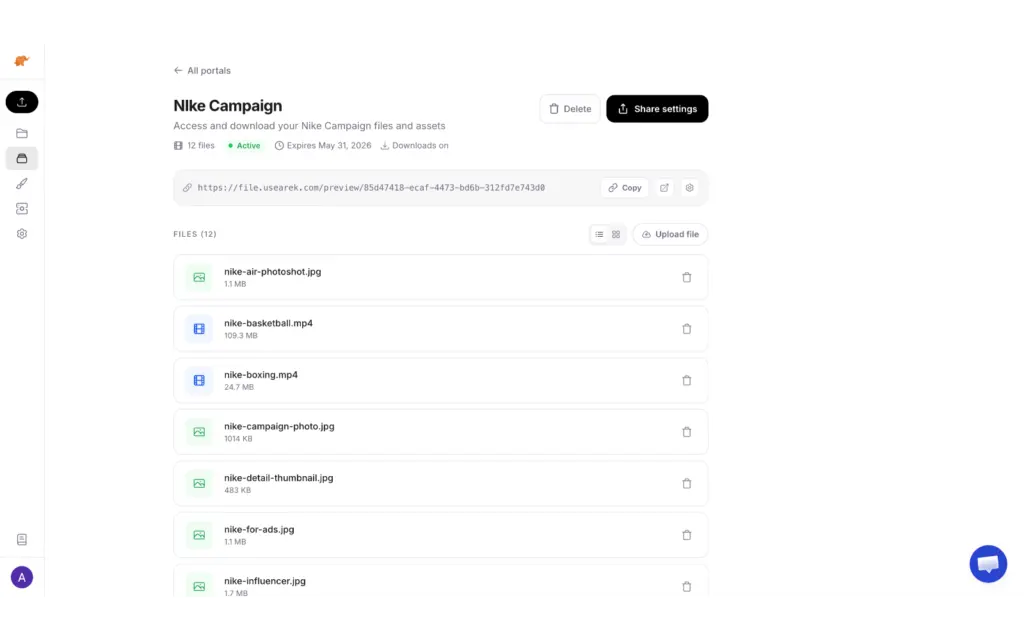Open portal link in new tab icon
Screen dimensions: 1024x640
click(664, 188)
